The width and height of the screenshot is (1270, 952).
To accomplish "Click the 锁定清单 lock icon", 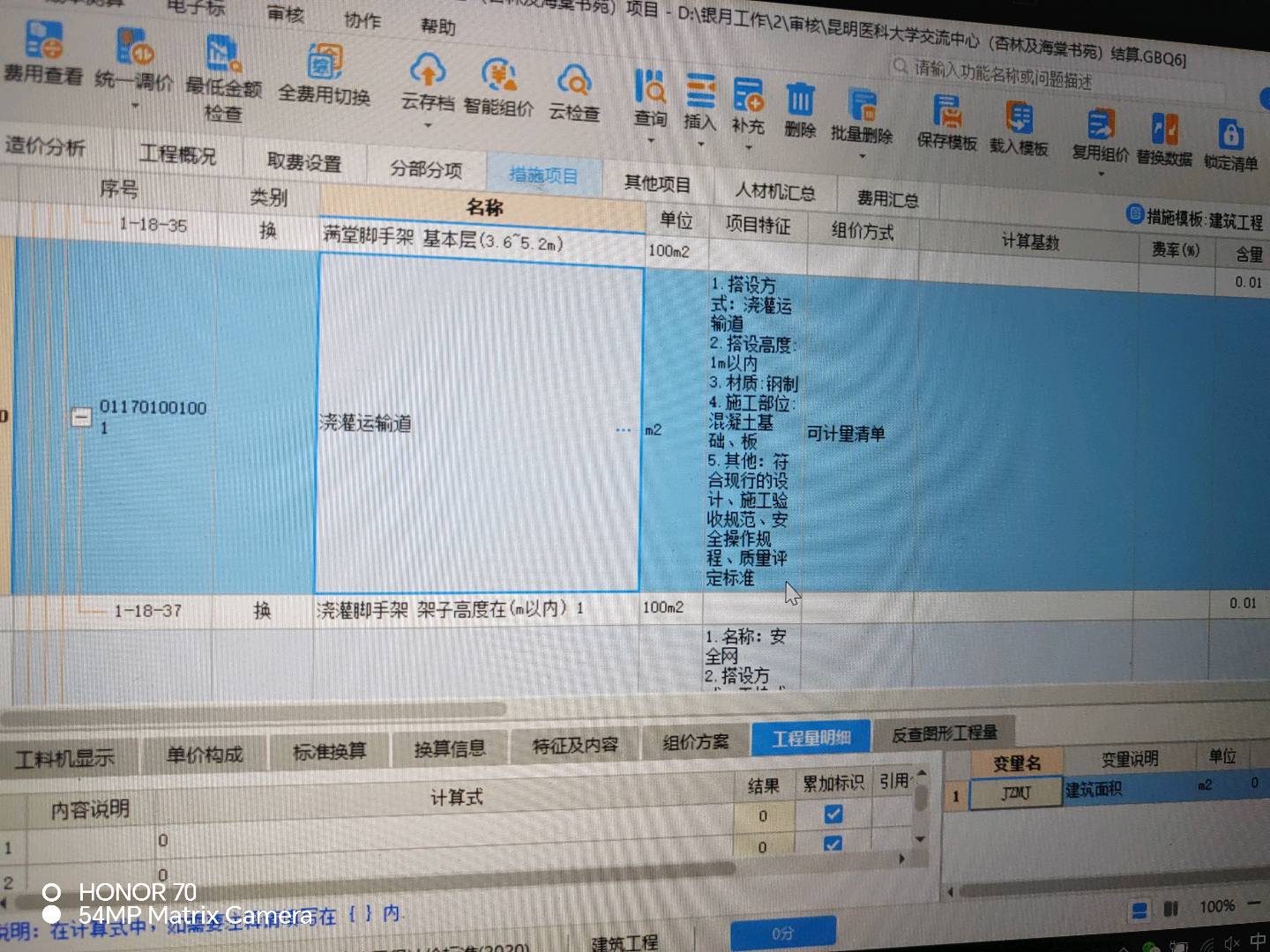I will tap(1230, 134).
